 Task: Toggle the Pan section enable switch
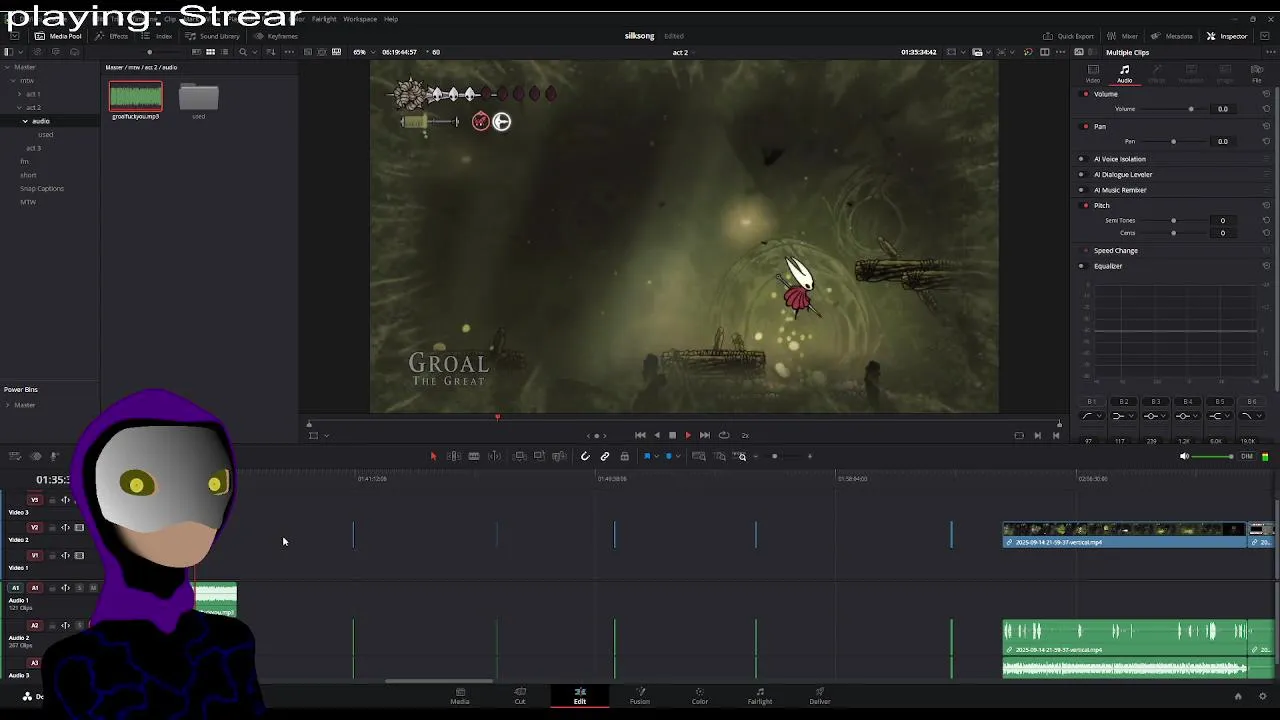[x=1086, y=127]
